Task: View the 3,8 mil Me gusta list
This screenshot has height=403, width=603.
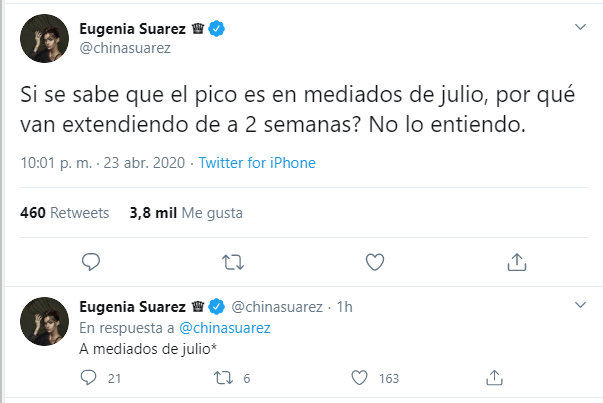Action: point(186,213)
